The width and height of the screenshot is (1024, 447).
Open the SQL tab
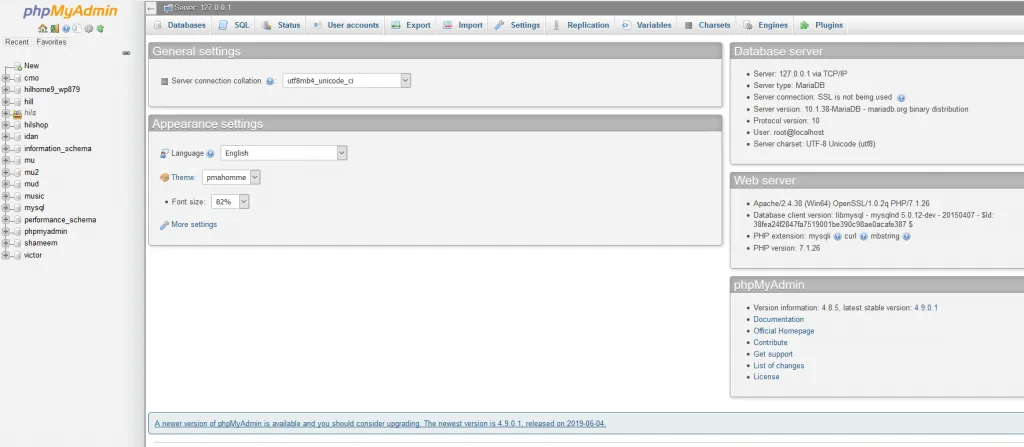pos(234,25)
